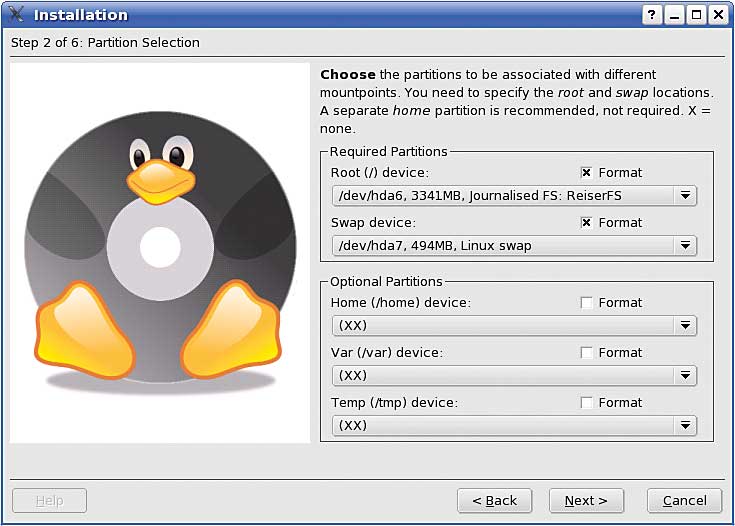Click the 'Optional Partitions' group title
The image size is (735, 526).
coord(386,281)
